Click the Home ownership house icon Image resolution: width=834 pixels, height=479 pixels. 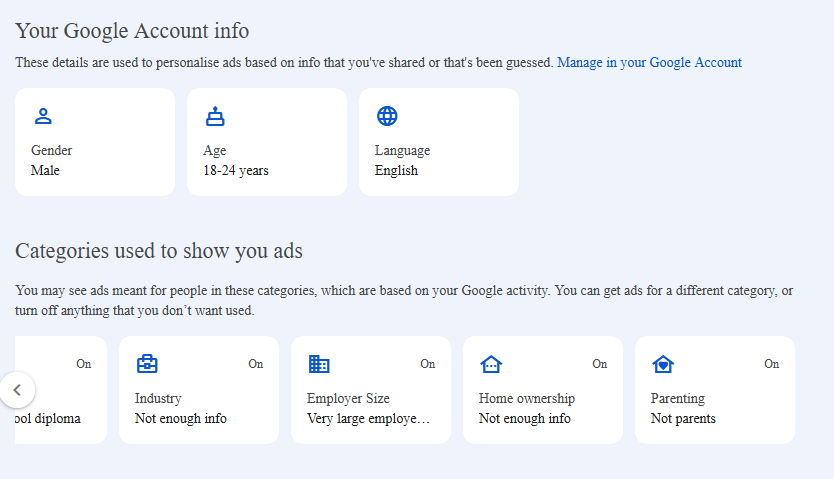coord(491,364)
